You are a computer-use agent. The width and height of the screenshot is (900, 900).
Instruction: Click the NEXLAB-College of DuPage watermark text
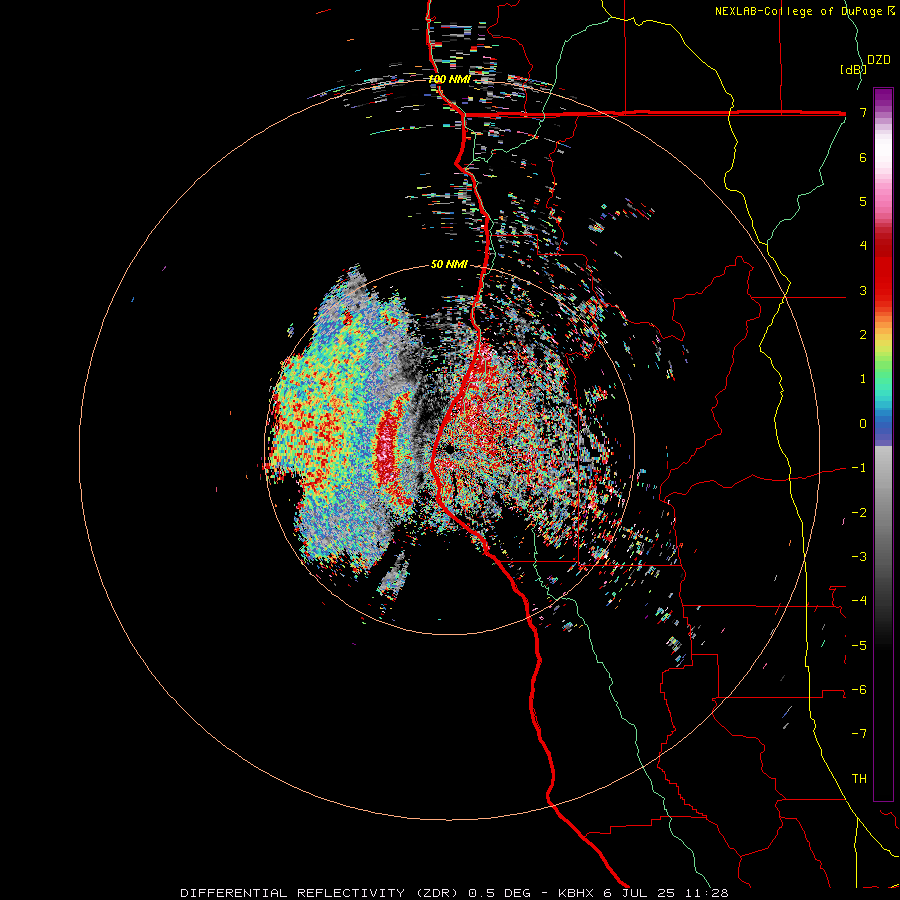pyautogui.click(x=804, y=11)
